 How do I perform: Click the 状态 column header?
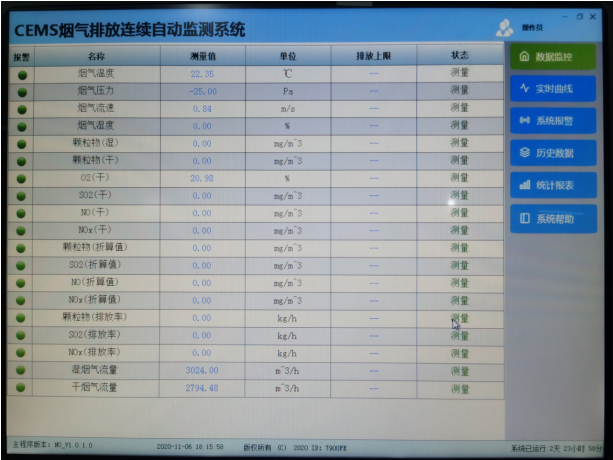pos(460,55)
